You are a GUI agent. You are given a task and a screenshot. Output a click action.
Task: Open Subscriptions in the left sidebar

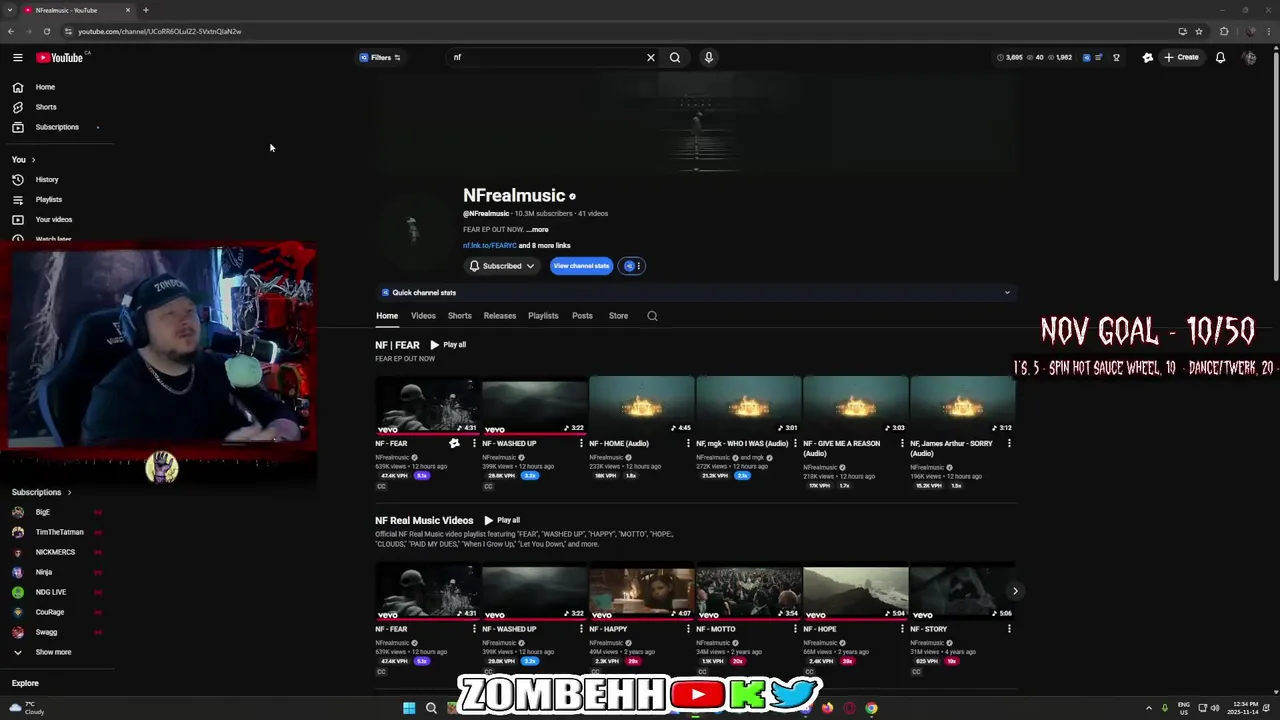[x=57, y=127]
